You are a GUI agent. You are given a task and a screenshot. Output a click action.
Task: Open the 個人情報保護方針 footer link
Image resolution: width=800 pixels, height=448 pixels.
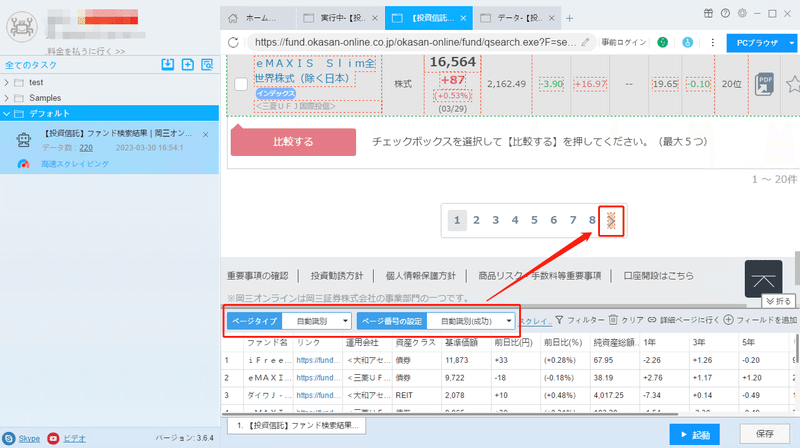pyautogui.click(x=420, y=276)
